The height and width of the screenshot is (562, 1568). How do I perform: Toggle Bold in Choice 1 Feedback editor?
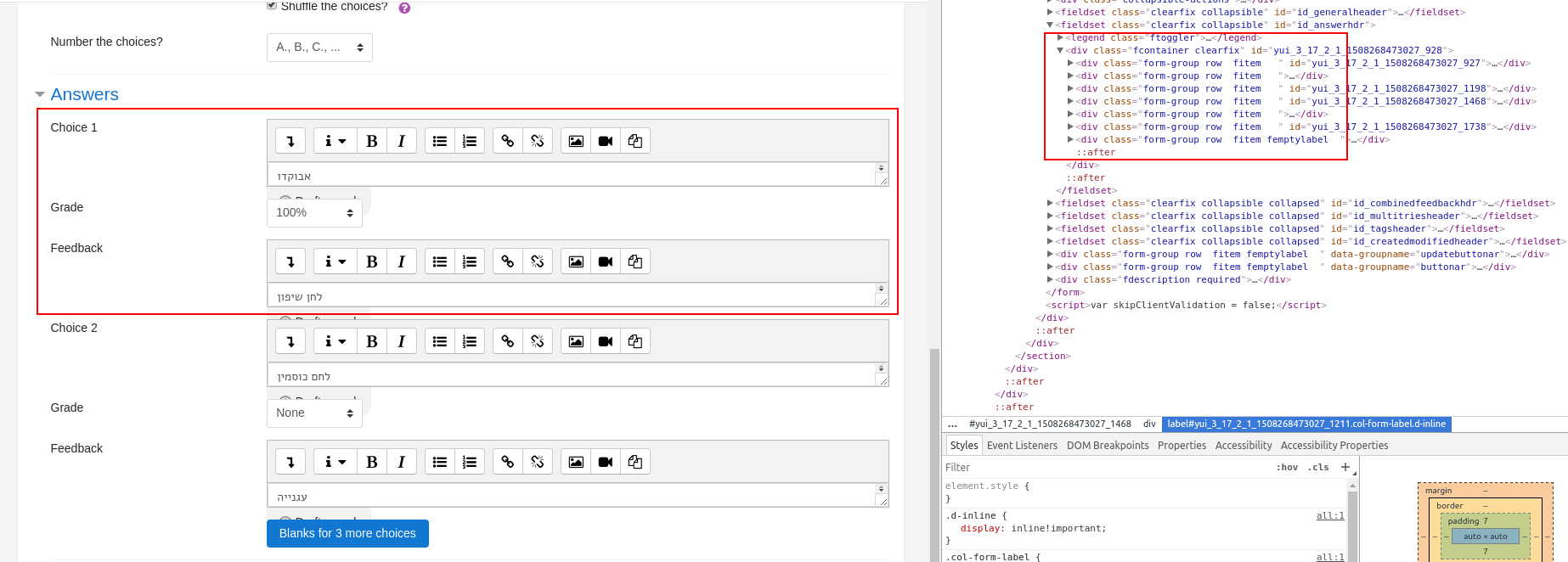[x=371, y=261]
